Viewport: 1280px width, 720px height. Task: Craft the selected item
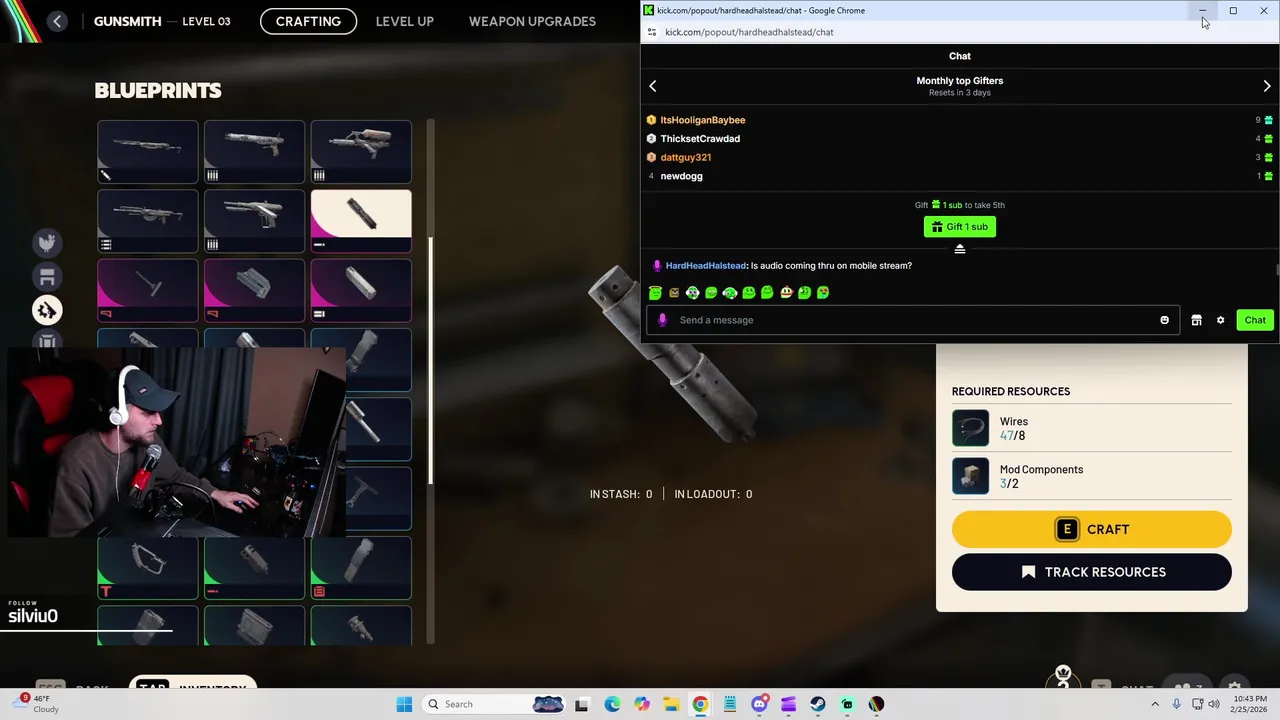(1092, 529)
